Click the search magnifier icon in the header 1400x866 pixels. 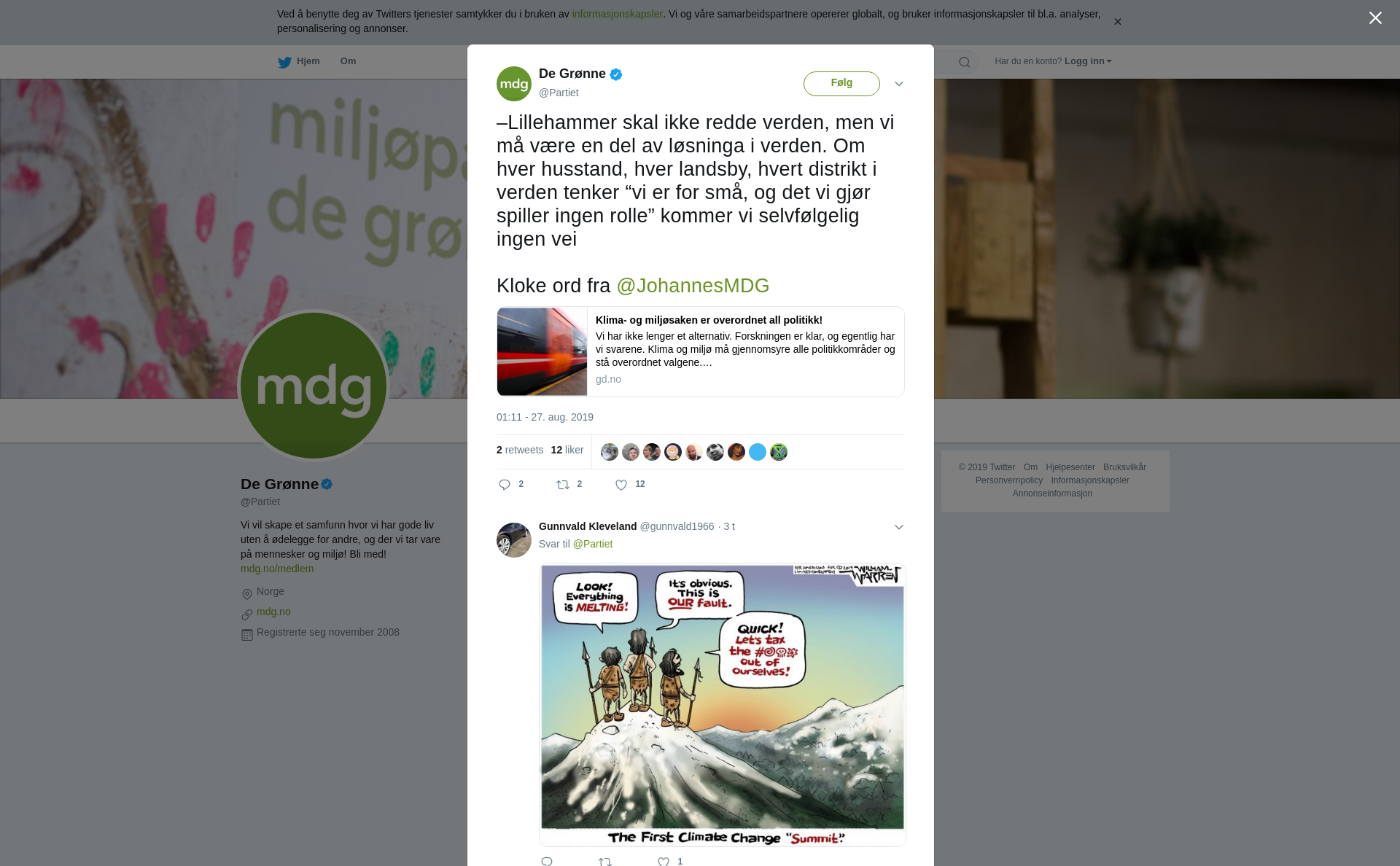click(x=965, y=62)
